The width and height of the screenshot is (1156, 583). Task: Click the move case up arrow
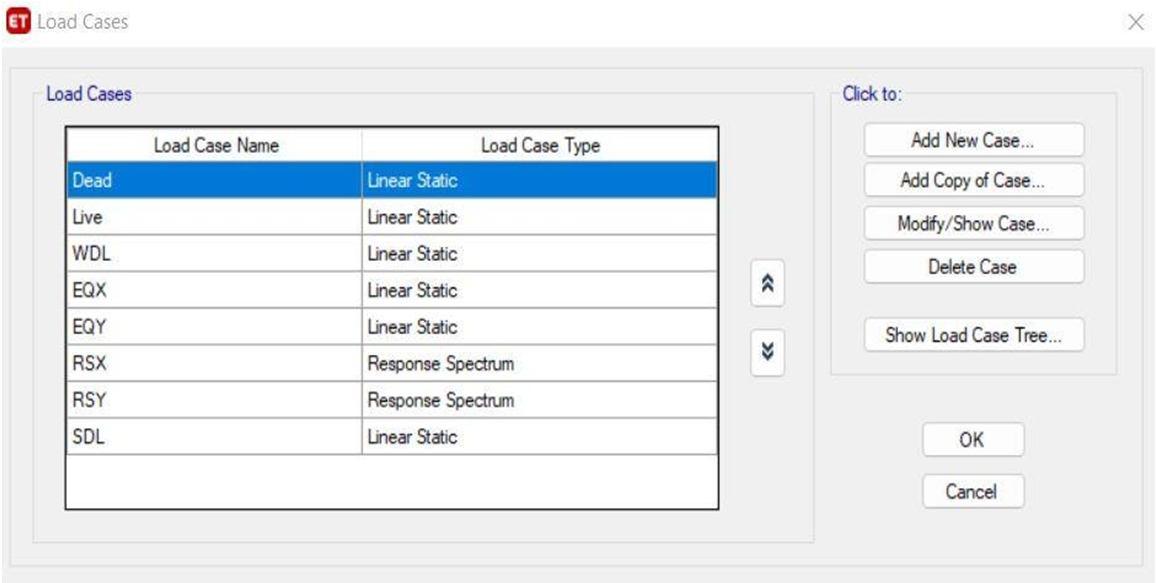768,284
